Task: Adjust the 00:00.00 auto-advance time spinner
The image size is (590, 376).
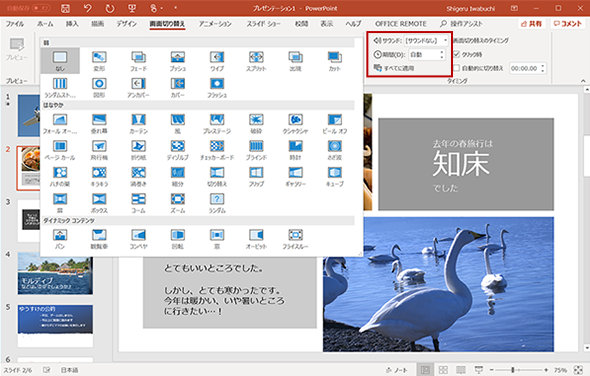Action: click(543, 68)
